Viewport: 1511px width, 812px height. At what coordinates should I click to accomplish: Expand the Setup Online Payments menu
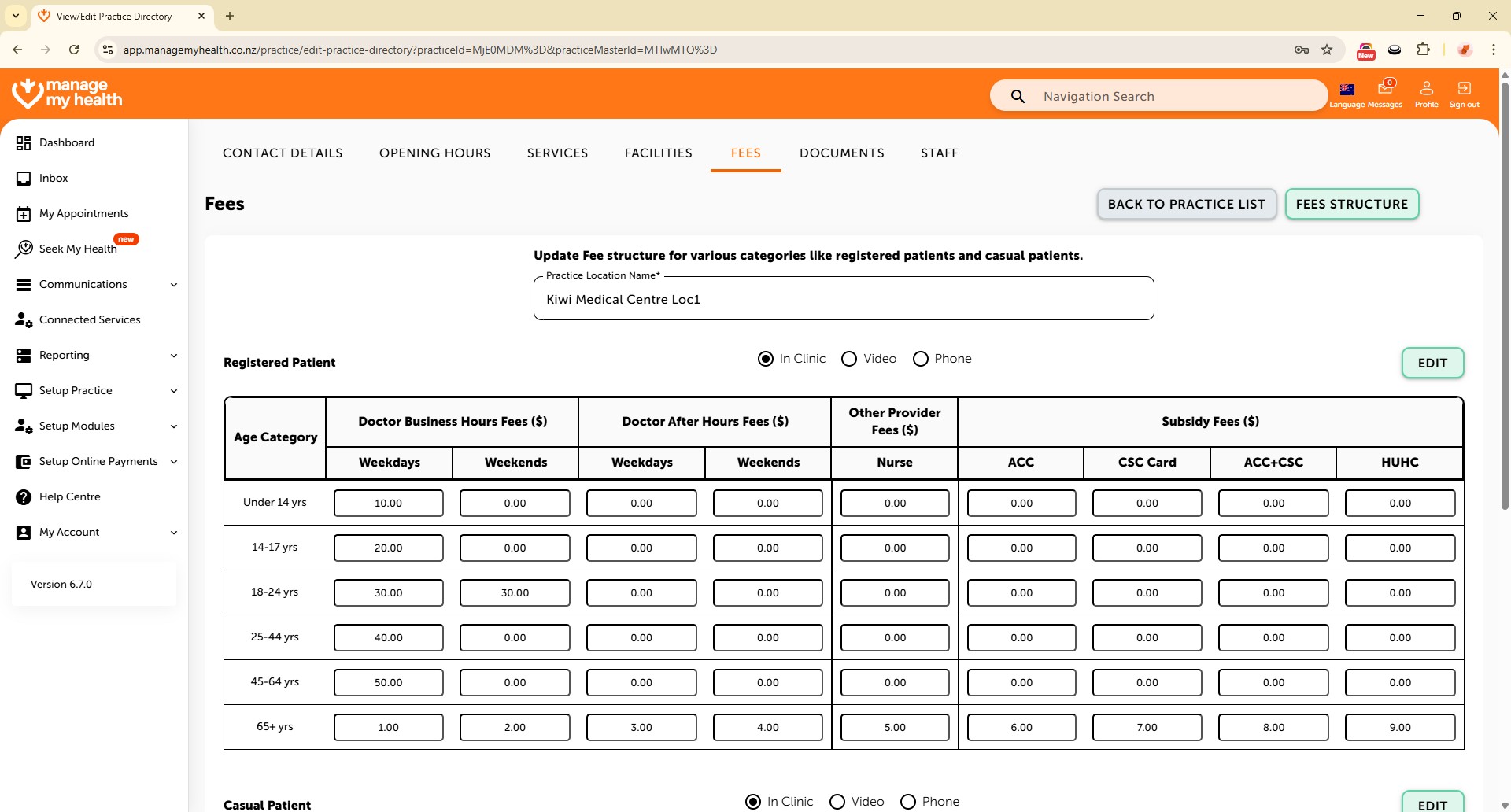coord(174,462)
